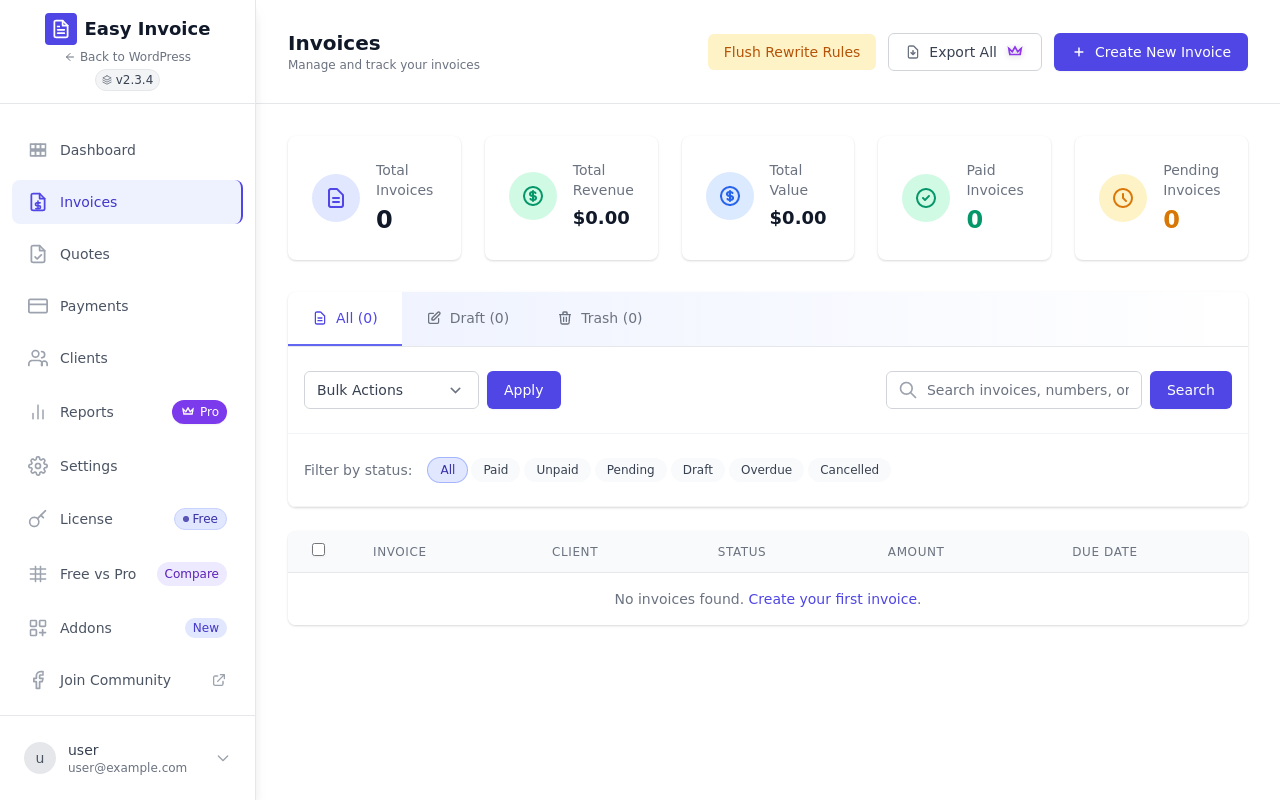The height and width of the screenshot is (800, 1280).
Task: Click the Easy Invoice logo icon
Action: (61, 29)
